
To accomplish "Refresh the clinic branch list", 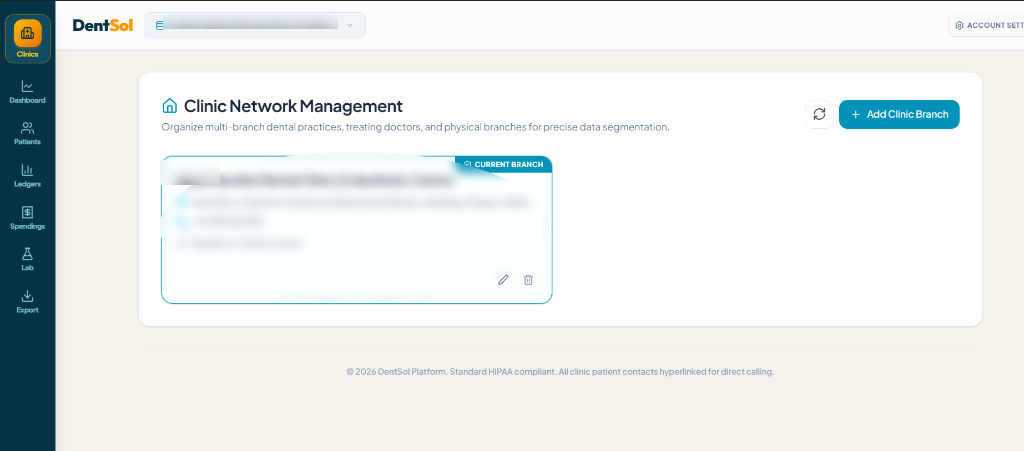I will tap(819, 114).
